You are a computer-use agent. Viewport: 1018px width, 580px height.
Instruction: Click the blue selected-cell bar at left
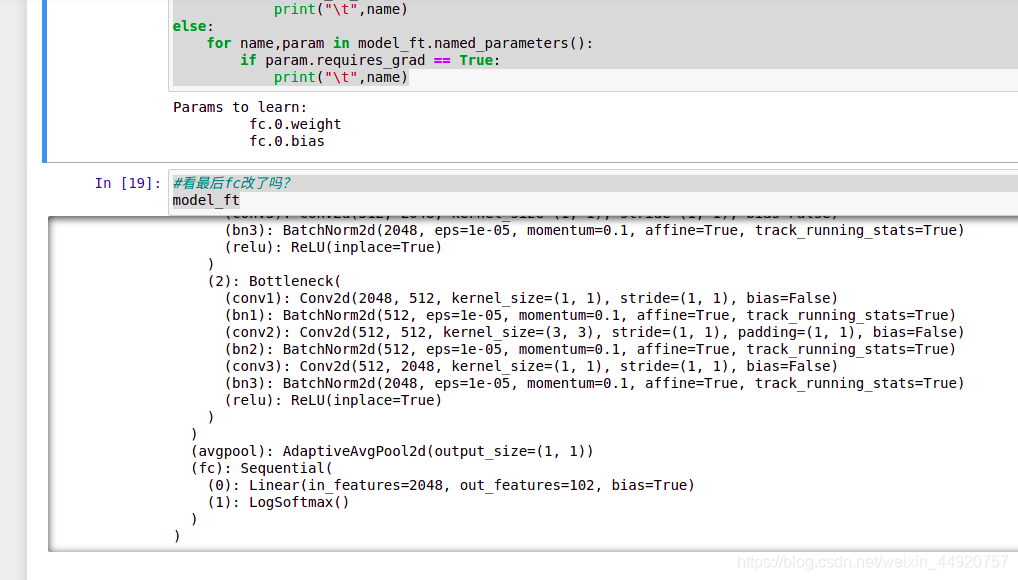pos(45,81)
